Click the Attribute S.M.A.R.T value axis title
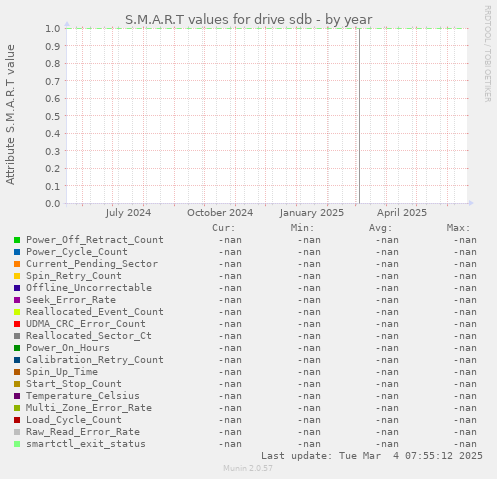497x479 pixels. pos(10,115)
